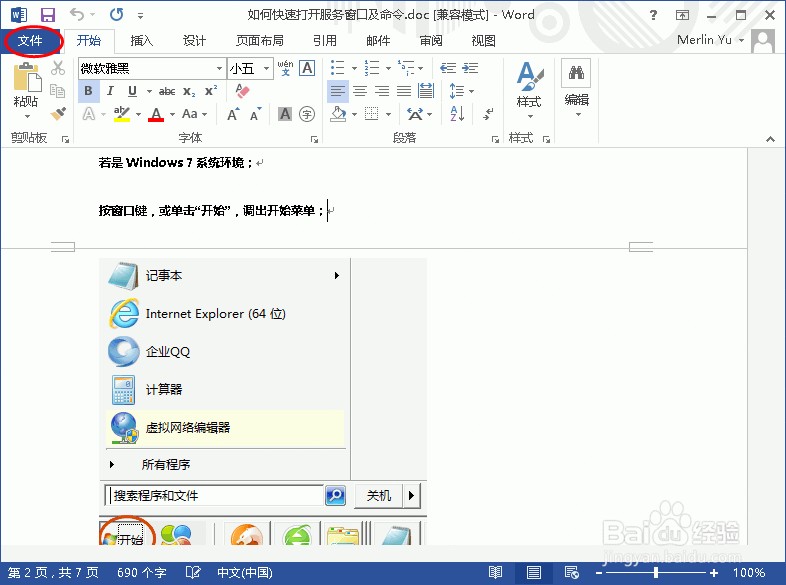Select the Format Painter brush
The height and width of the screenshot is (585, 786).
pos(58,114)
